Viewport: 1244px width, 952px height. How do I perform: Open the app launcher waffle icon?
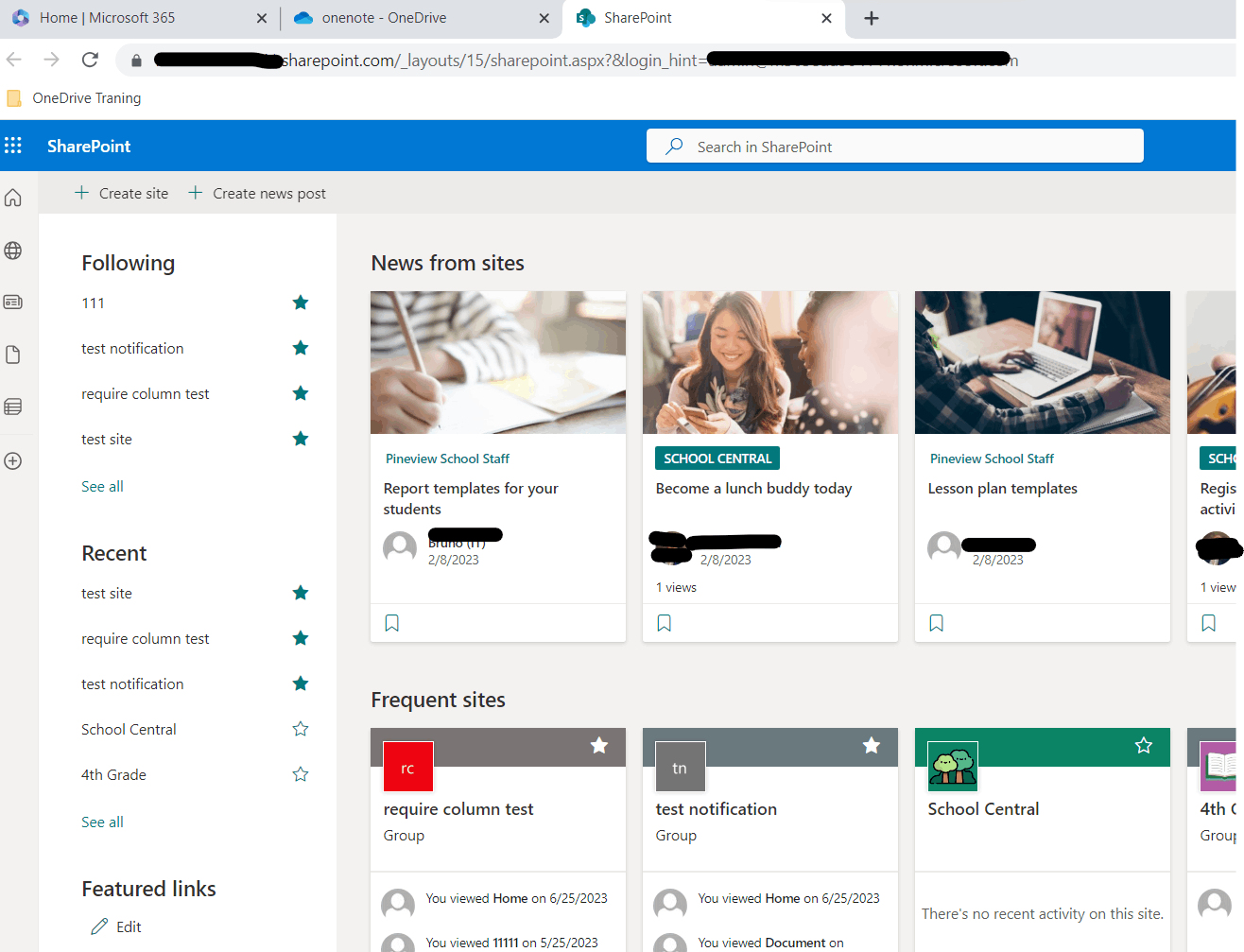(13, 146)
